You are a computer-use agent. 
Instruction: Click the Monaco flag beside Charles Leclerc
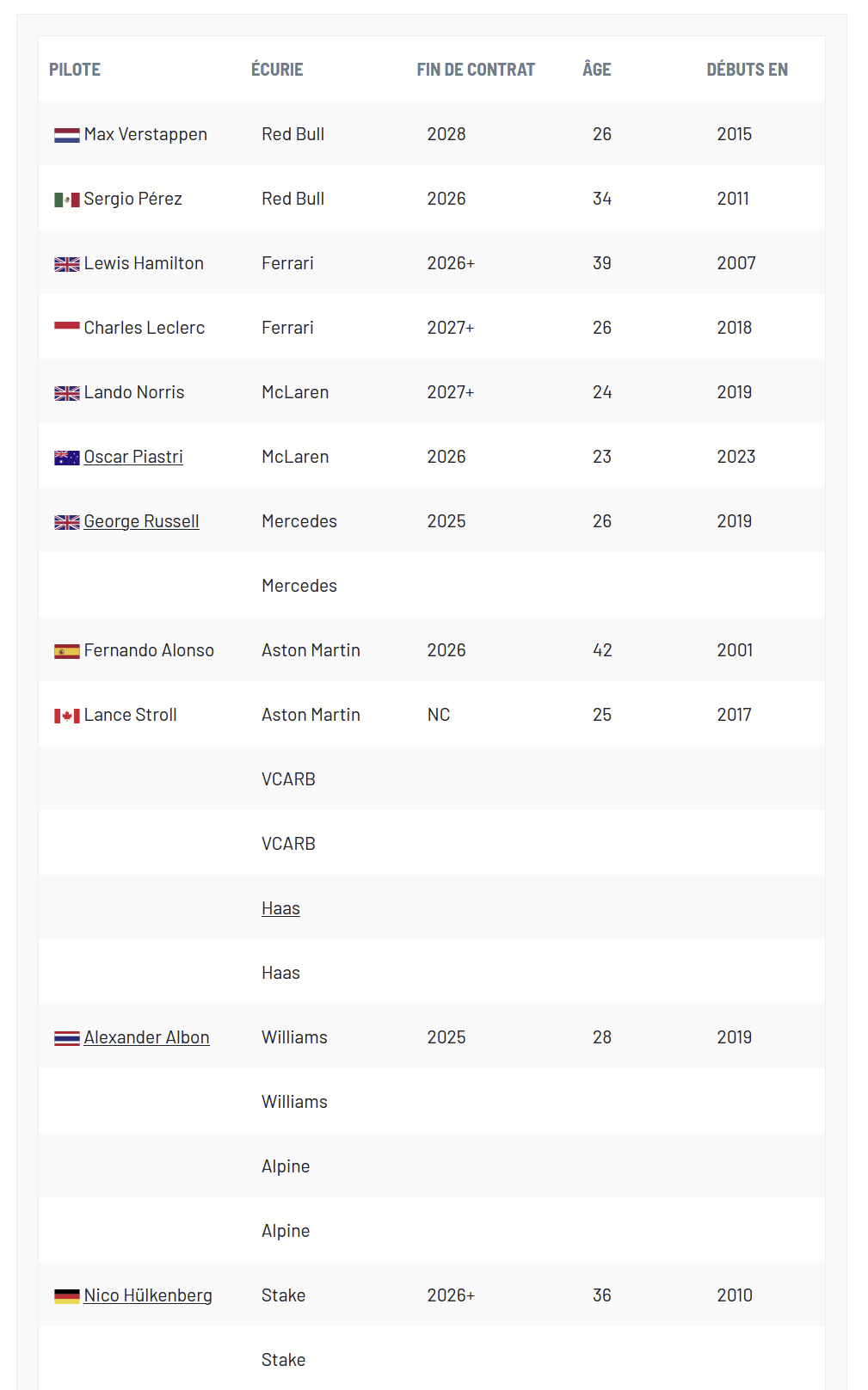(66, 327)
